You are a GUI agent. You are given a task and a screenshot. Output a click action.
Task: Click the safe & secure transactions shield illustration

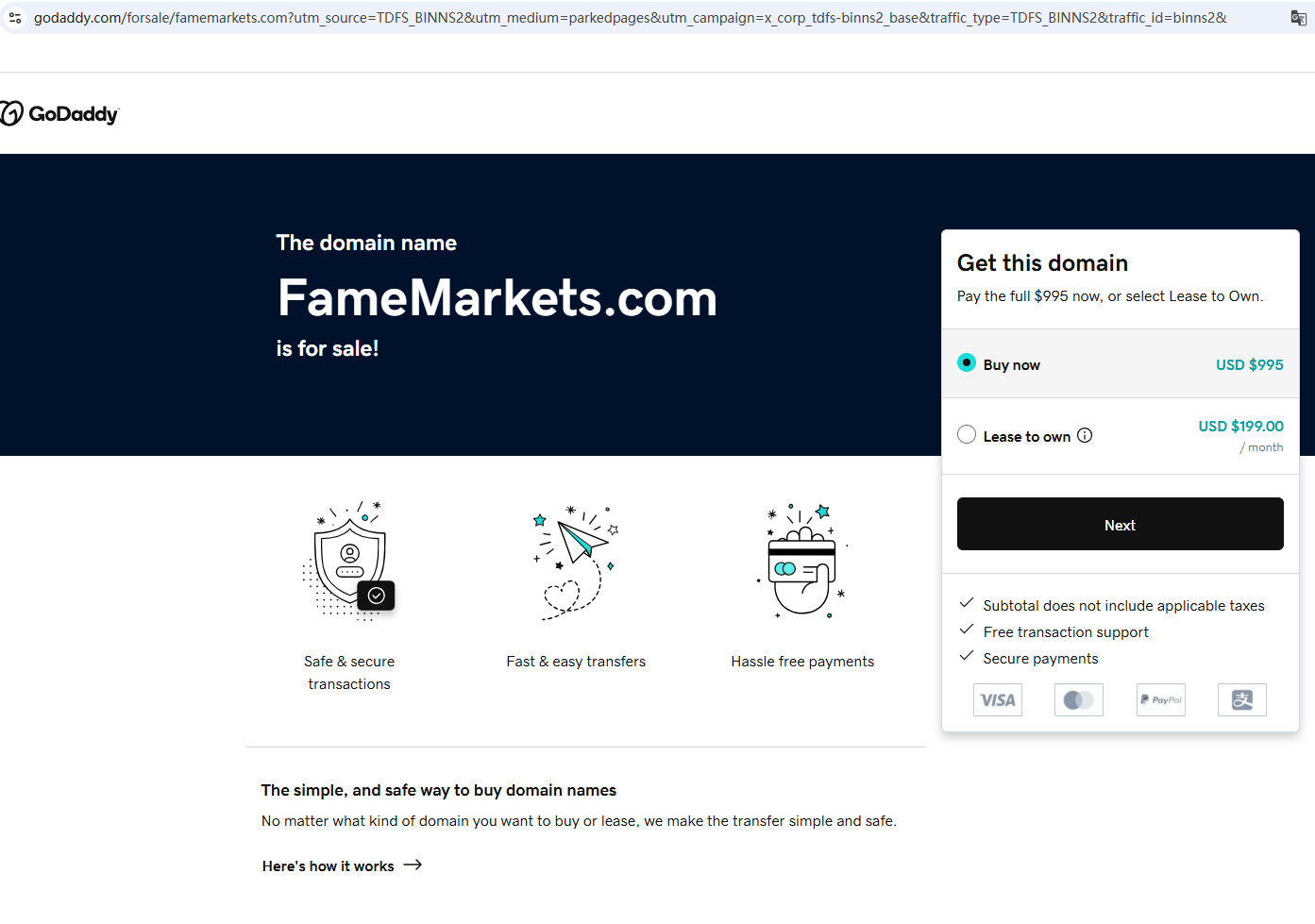click(349, 562)
